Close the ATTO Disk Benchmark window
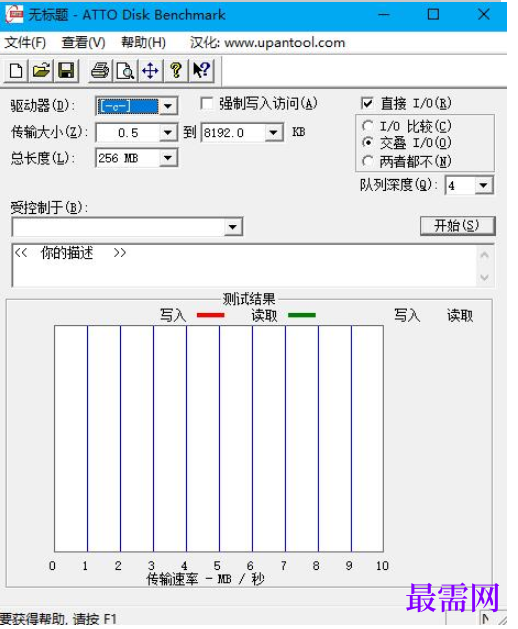This screenshot has height=629, width=518. 484,15
